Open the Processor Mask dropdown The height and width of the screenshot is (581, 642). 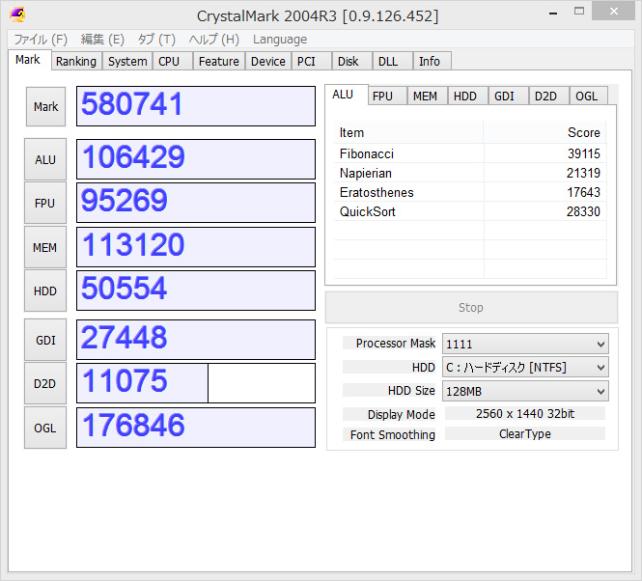tap(525, 343)
